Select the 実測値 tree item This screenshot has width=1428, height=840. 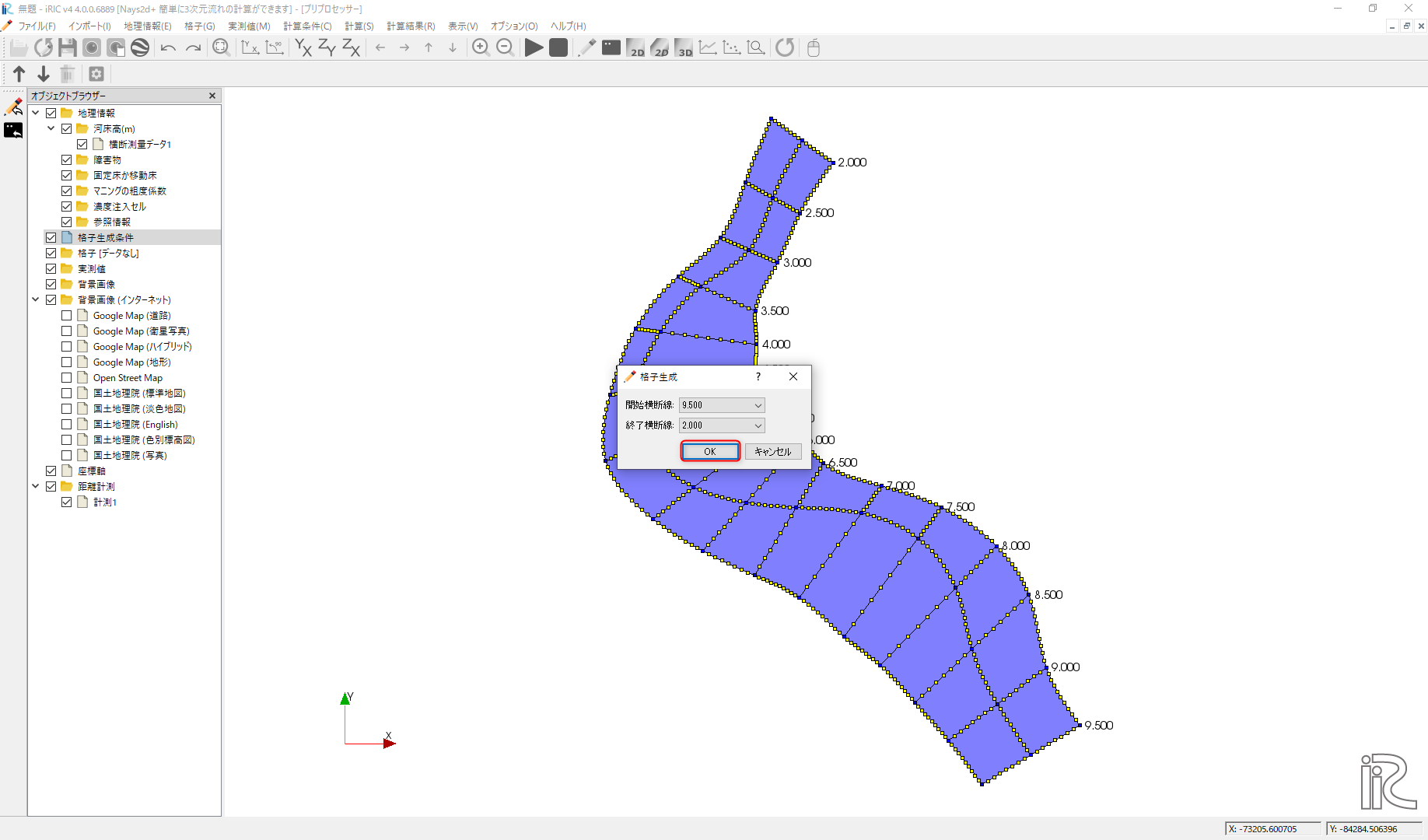click(x=92, y=268)
